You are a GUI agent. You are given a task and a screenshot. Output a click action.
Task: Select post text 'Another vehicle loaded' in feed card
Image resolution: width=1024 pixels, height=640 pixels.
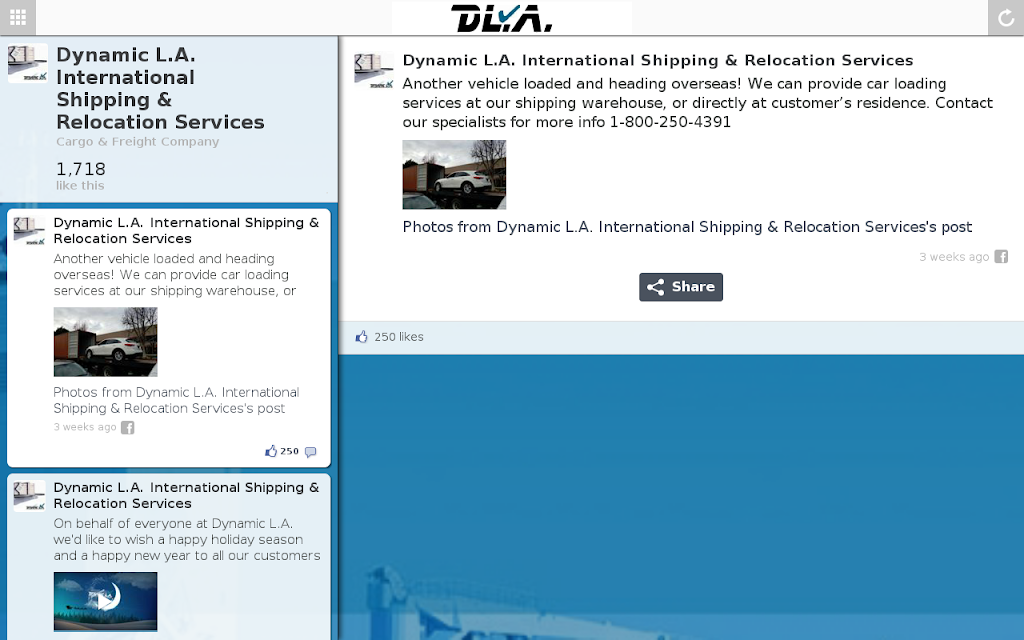(175, 275)
